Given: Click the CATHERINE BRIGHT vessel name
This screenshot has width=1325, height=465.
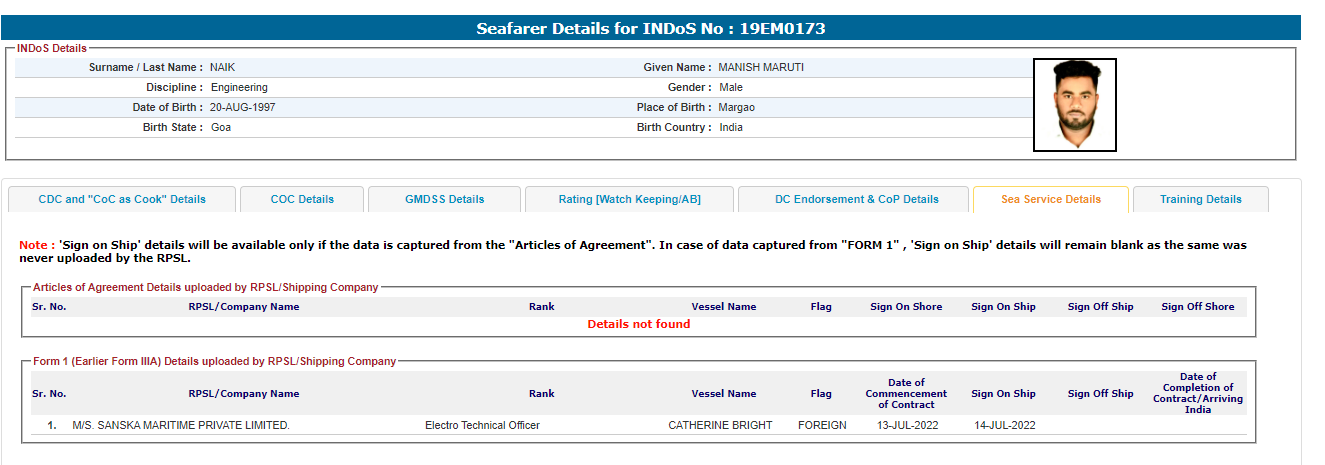Looking at the screenshot, I should pos(720,425).
